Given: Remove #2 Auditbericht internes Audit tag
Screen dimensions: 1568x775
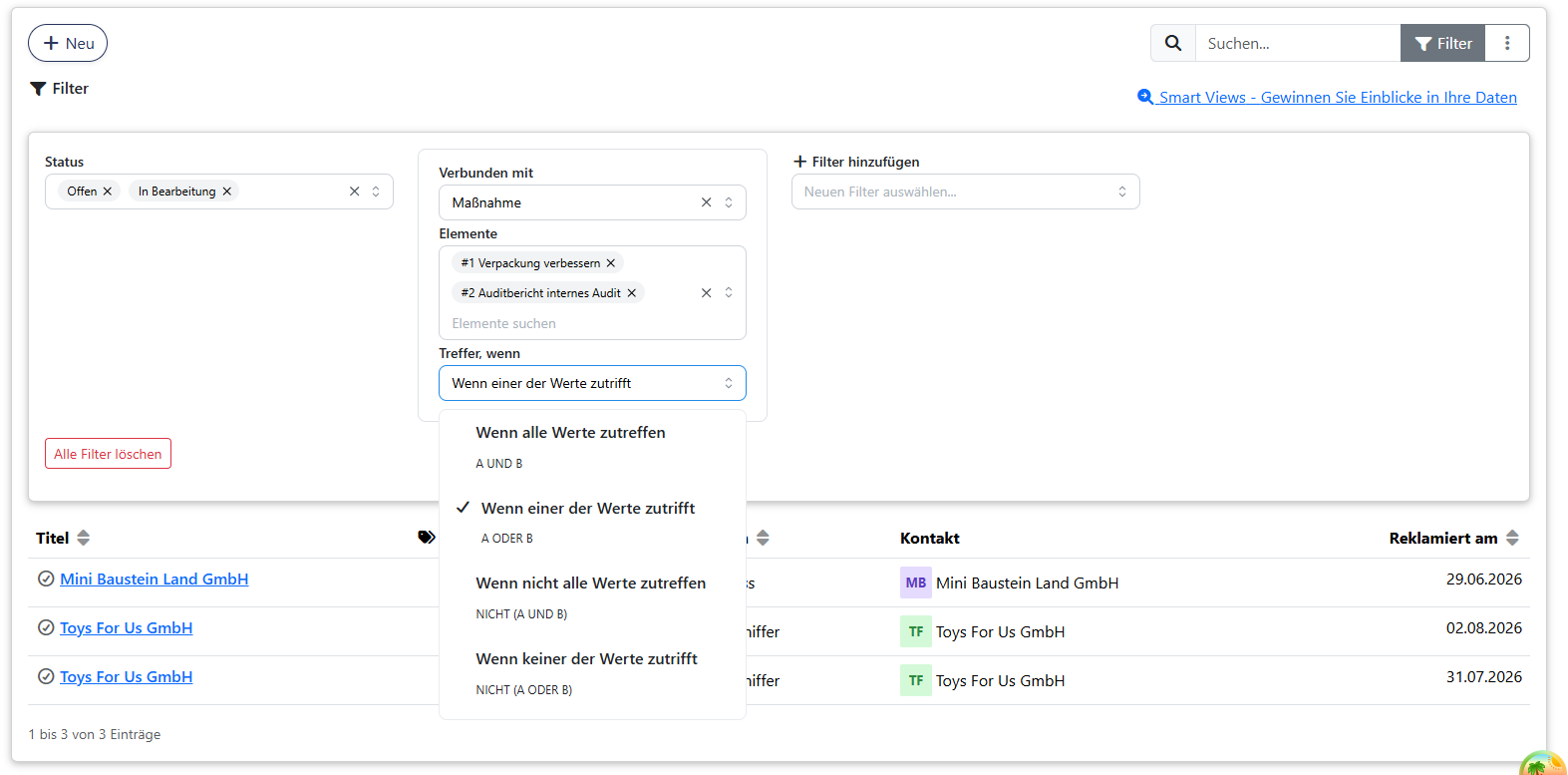Looking at the screenshot, I should point(632,293).
